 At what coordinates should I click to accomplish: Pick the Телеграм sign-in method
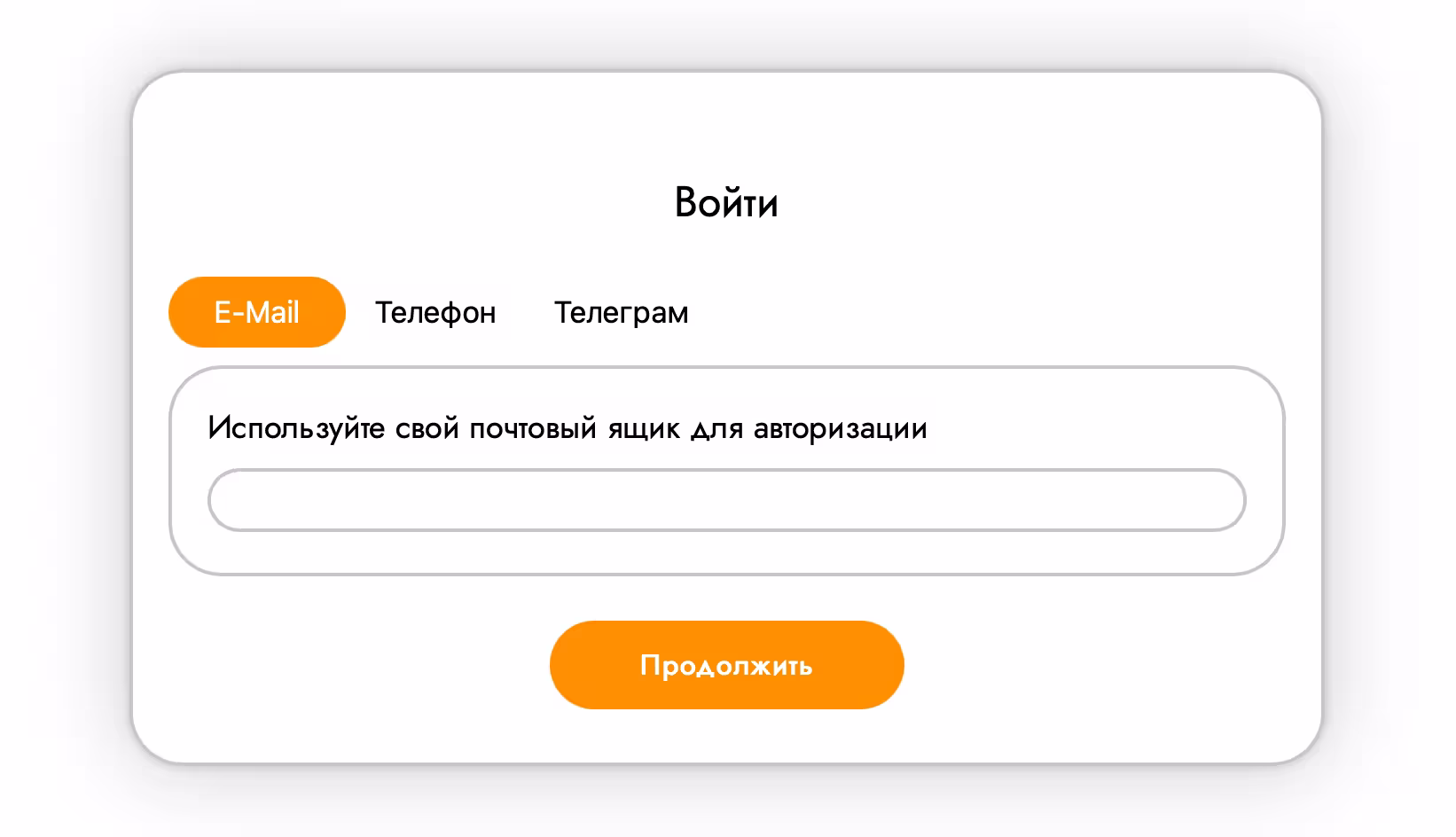tap(621, 312)
